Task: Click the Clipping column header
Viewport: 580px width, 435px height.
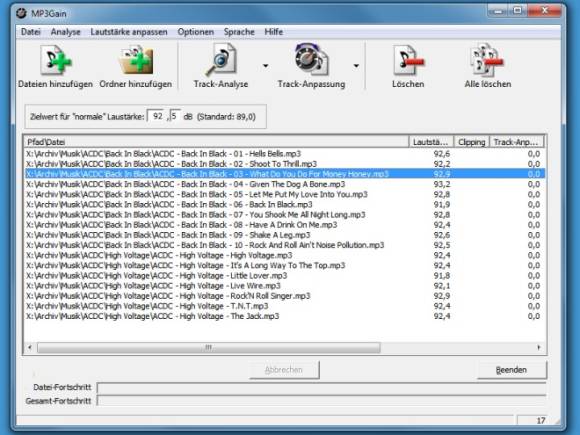Action: pyautogui.click(x=472, y=142)
